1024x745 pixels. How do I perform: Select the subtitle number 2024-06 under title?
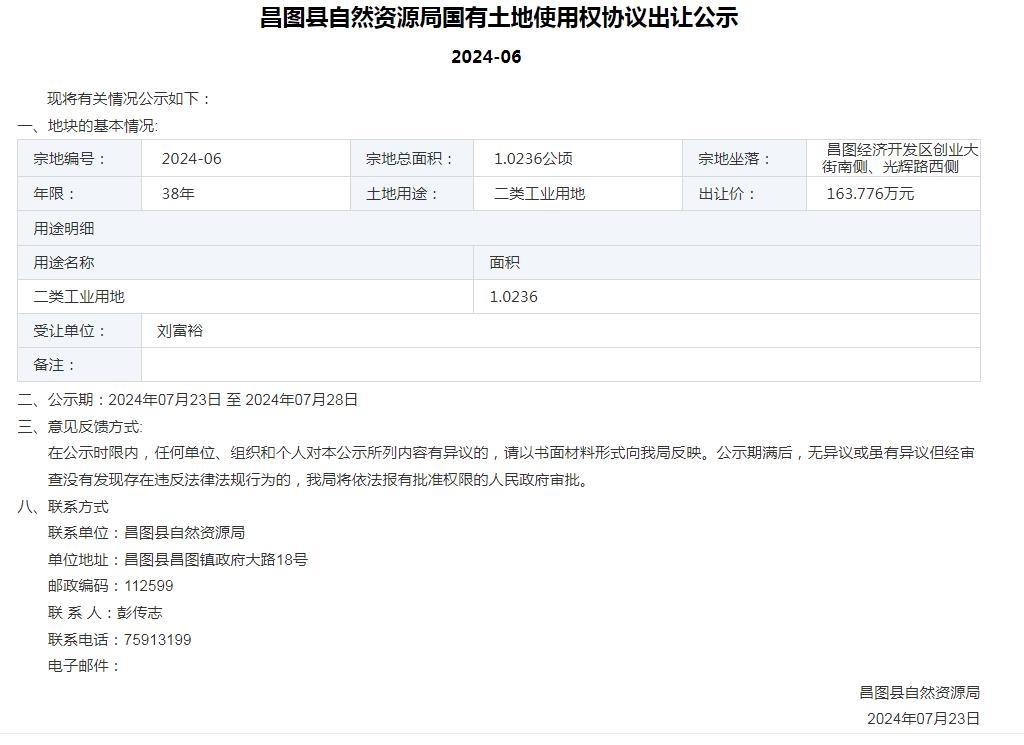(487, 57)
